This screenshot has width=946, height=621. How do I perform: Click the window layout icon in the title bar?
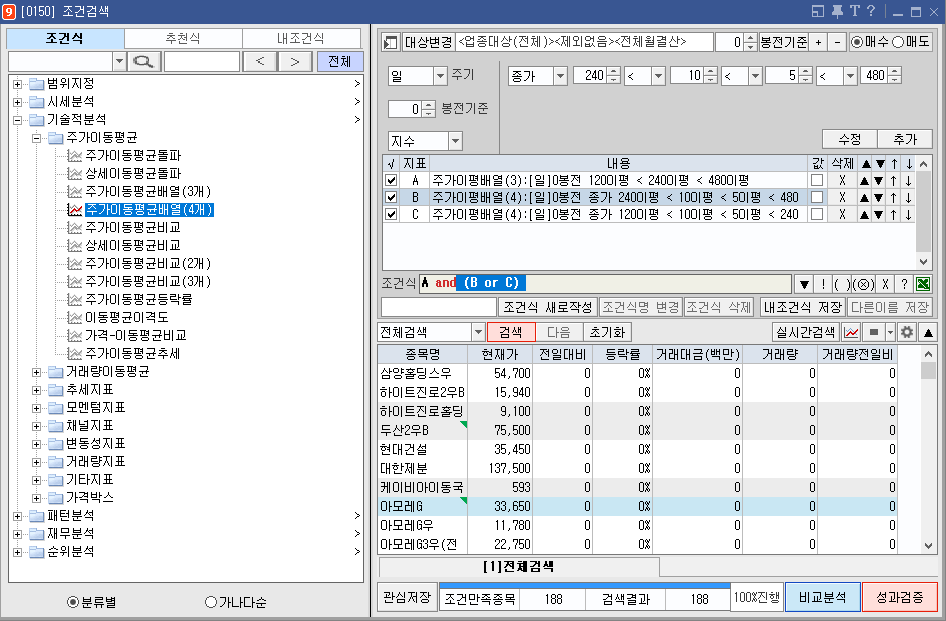point(817,11)
